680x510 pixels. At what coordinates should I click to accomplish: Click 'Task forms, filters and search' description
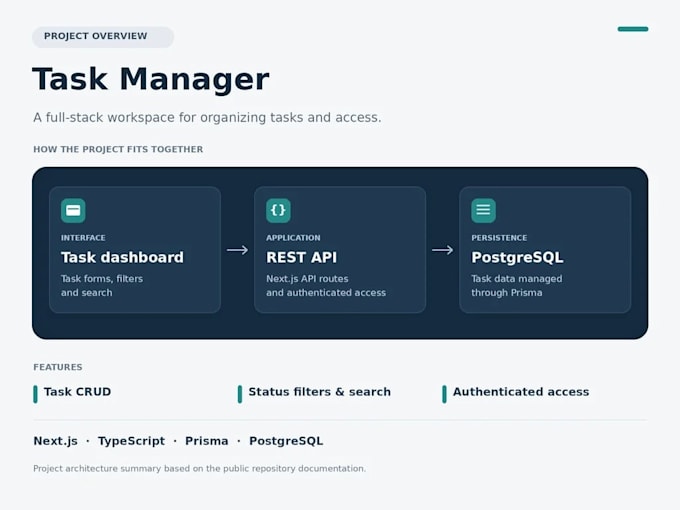coord(101,285)
